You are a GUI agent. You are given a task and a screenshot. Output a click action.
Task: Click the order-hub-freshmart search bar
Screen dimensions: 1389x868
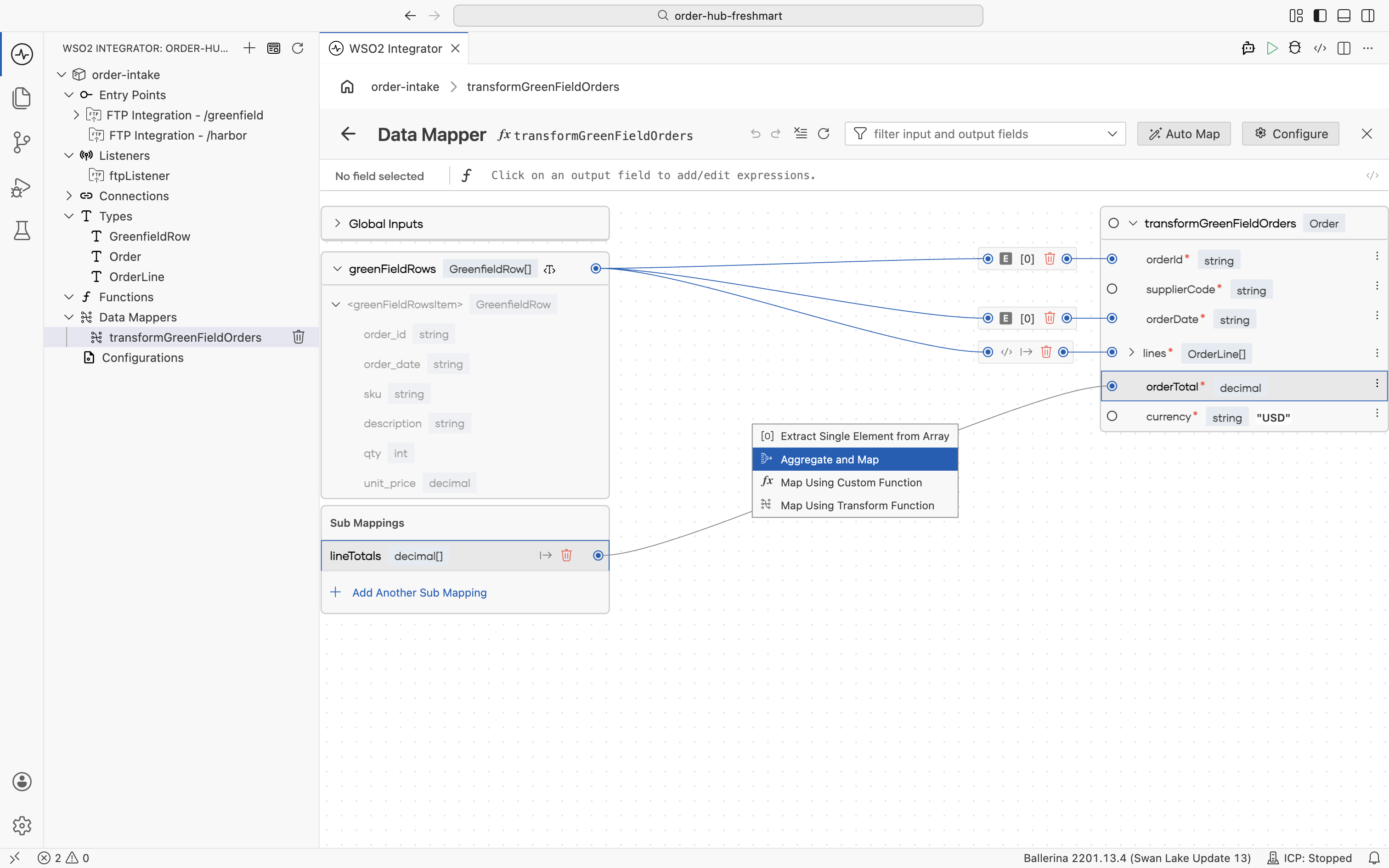click(718, 16)
